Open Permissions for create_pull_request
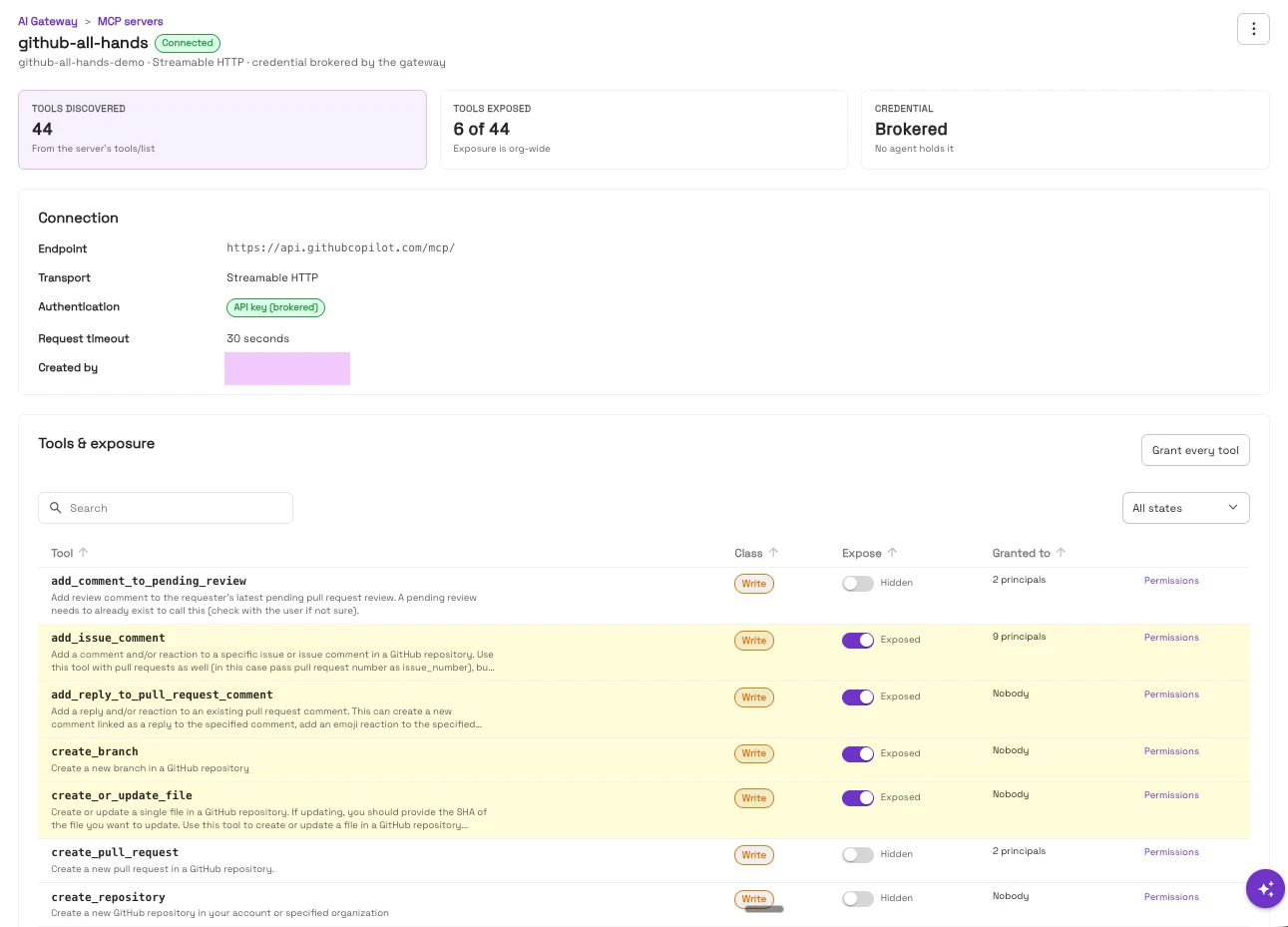Image resolution: width=1288 pixels, height=927 pixels. 1171,852
